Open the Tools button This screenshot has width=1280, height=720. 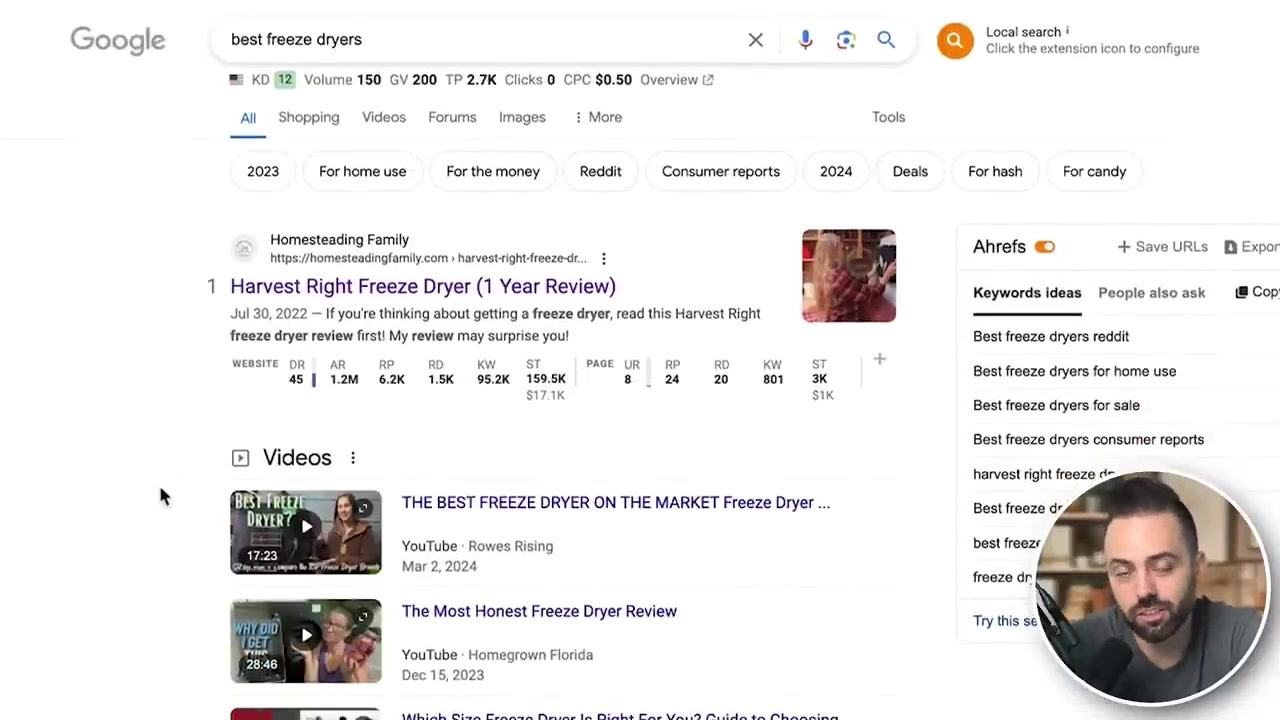888,117
